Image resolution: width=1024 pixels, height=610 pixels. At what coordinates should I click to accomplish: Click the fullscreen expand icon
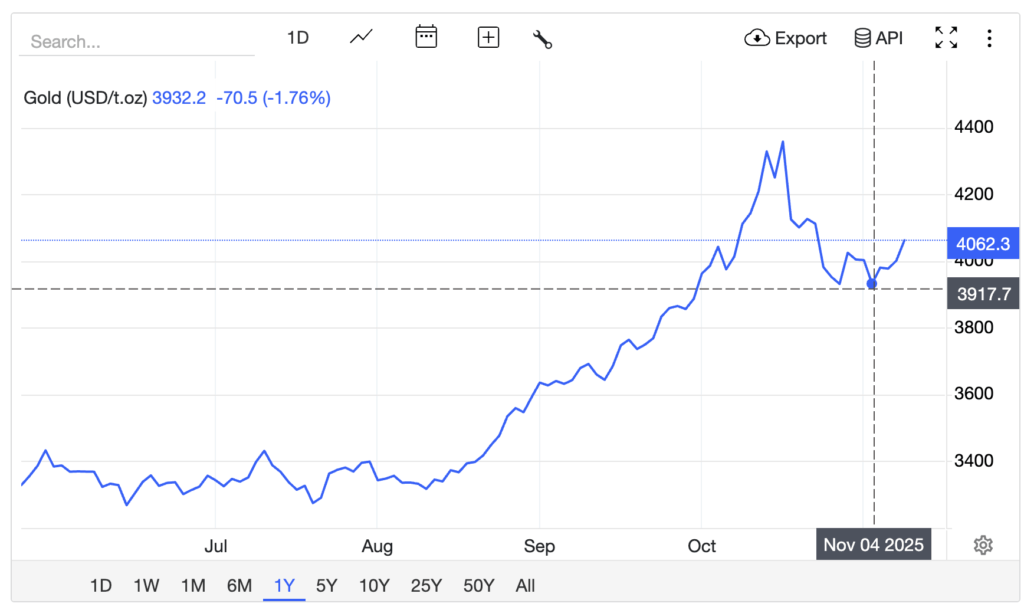(945, 38)
